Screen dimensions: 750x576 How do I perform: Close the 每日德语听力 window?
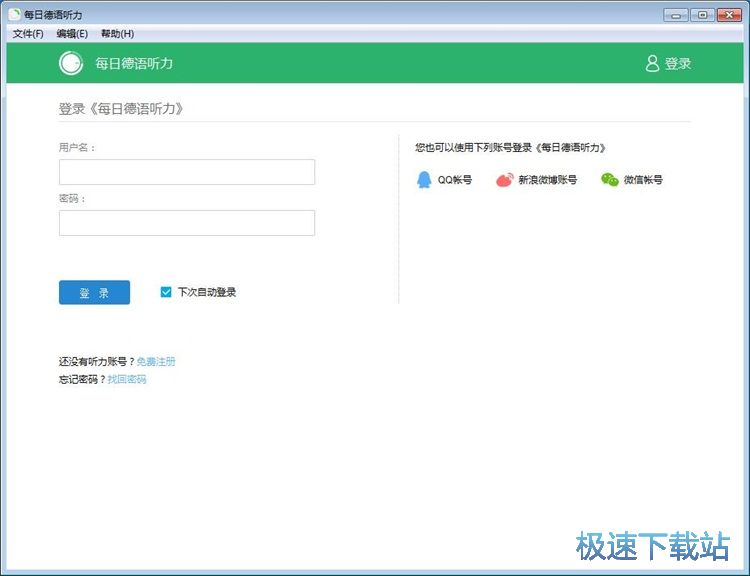(x=729, y=14)
